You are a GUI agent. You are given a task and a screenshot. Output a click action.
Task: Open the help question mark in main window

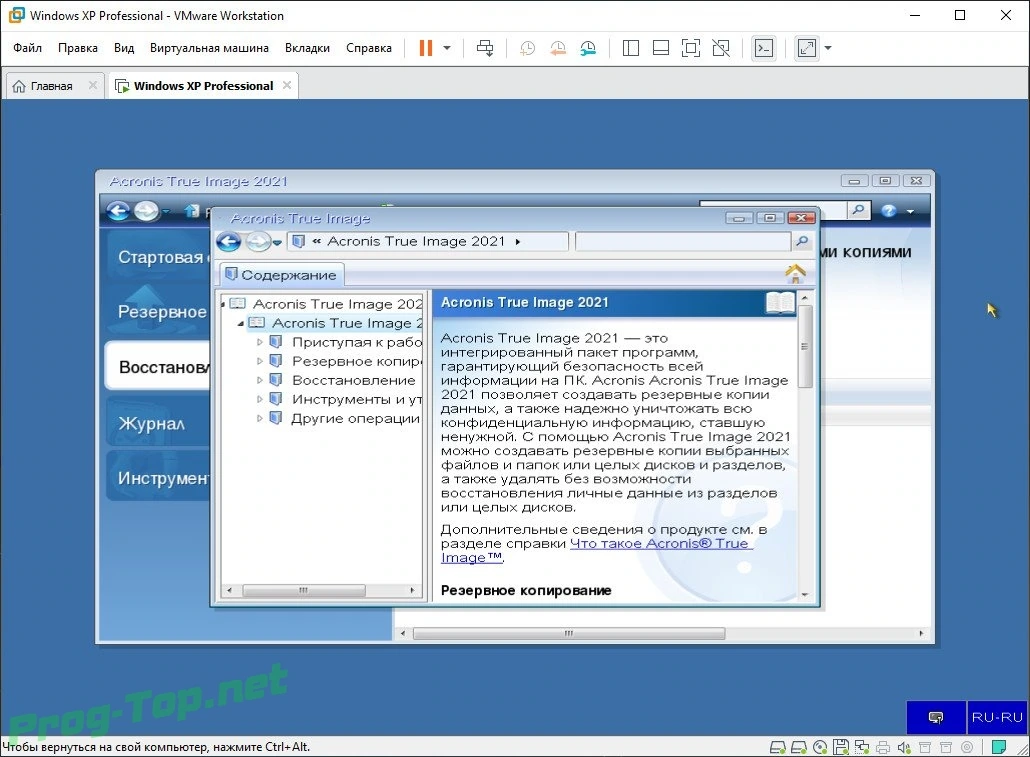point(889,211)
